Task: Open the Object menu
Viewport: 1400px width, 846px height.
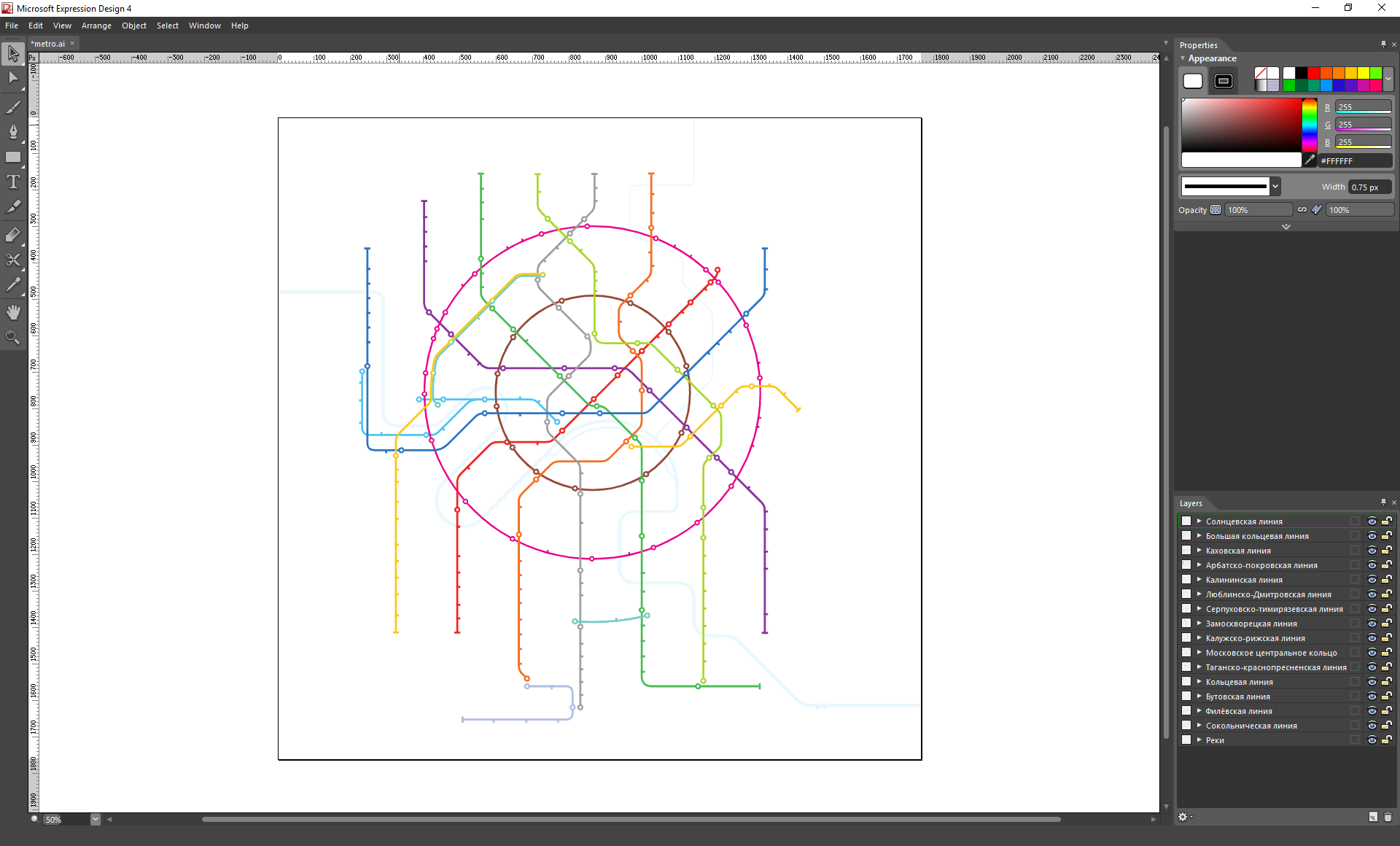Action: pos(133,26)
